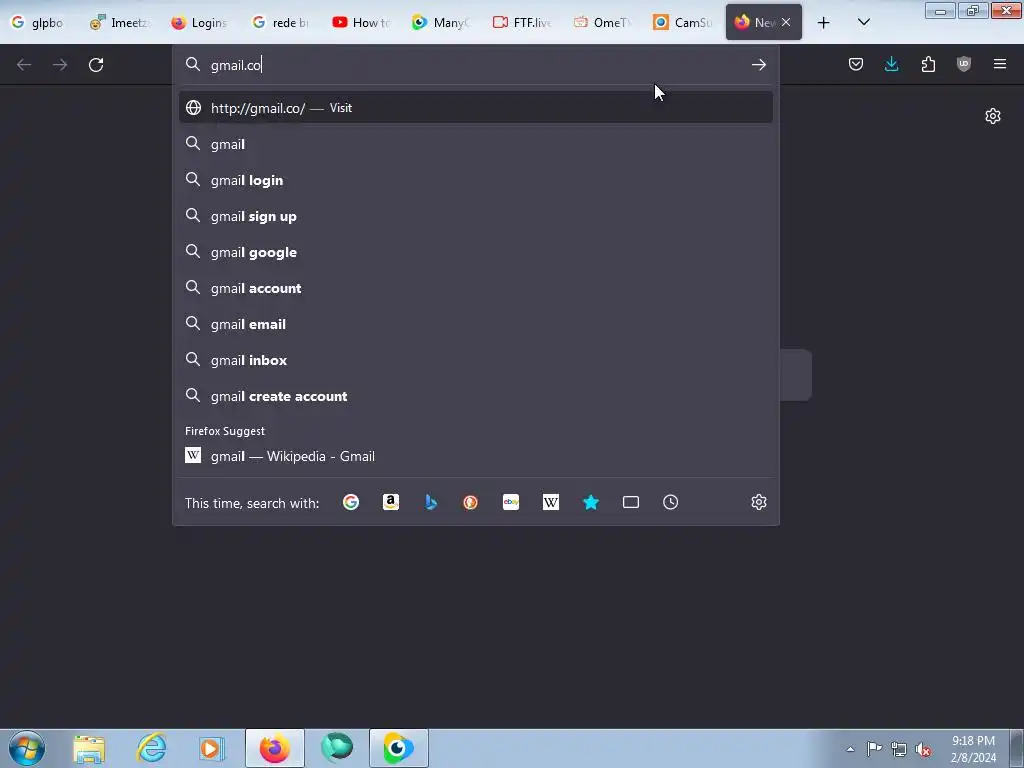This screenshot has height=768, width=1024.
Task: Click the muted volume tray icon
Action: pos(923,749)
